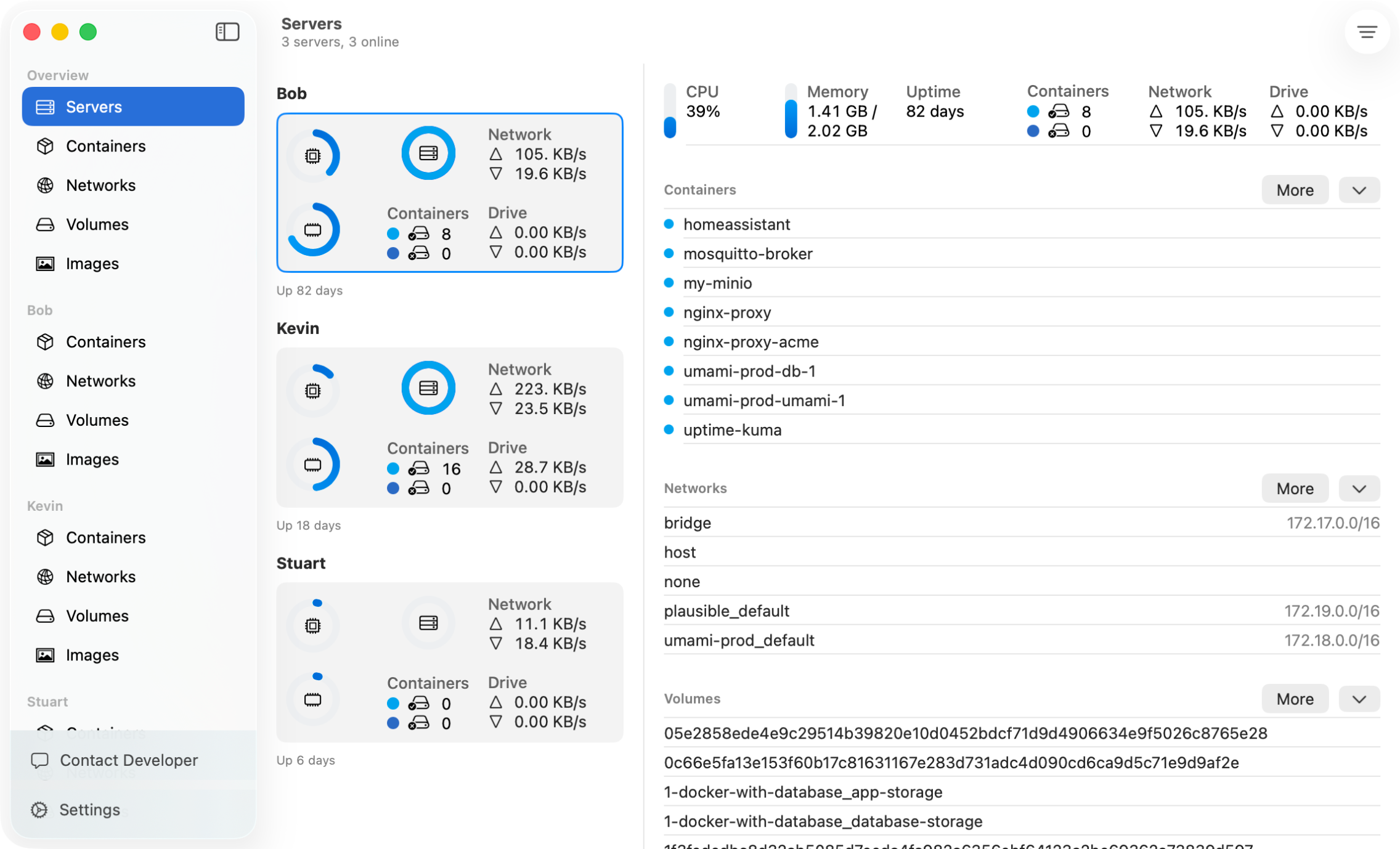Click the Settings gear icon

coord(39,810)
